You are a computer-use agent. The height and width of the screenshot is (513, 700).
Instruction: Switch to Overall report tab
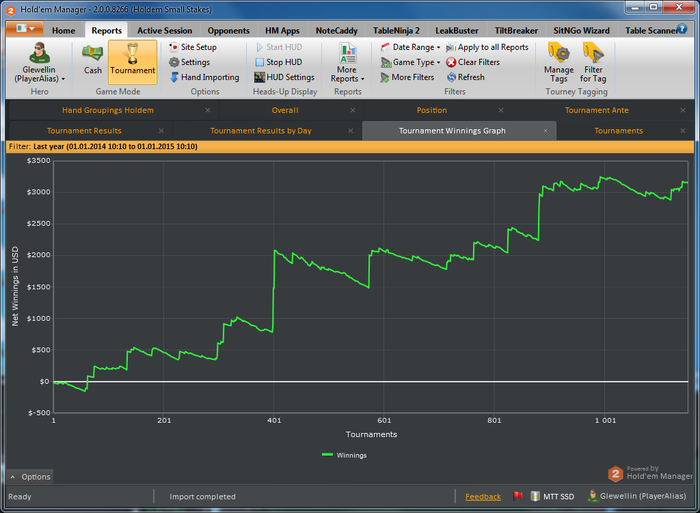(285, 110)
